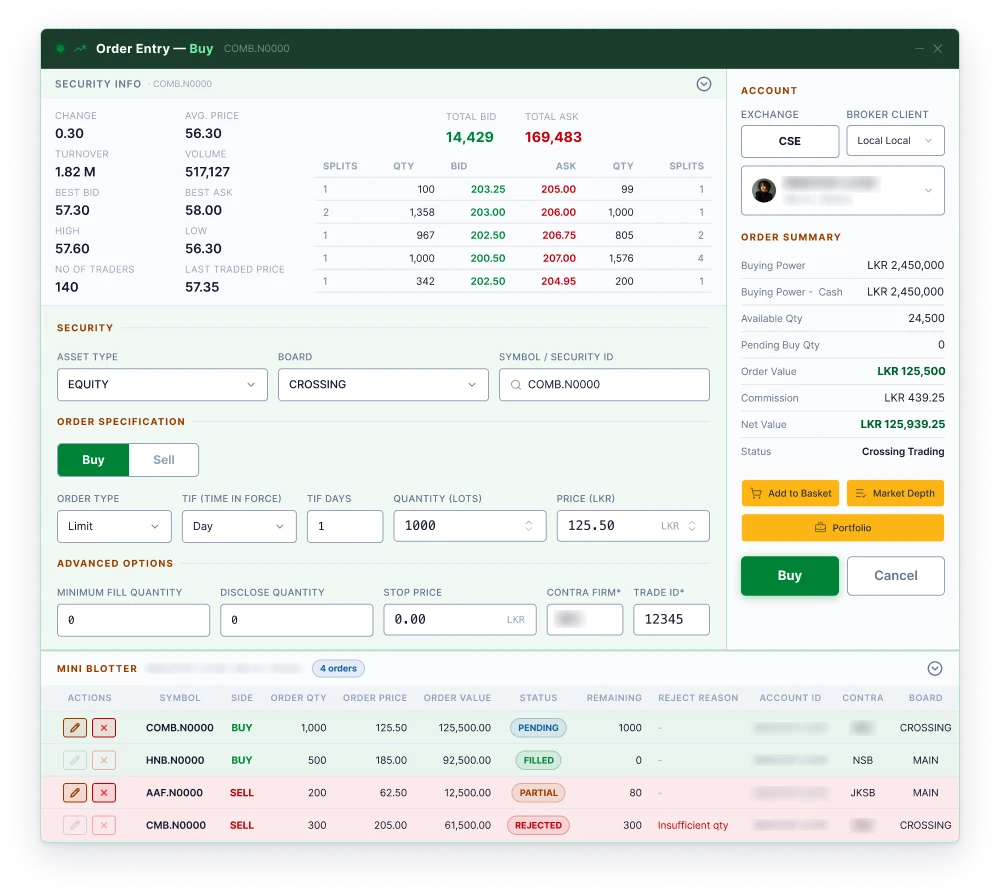
Task: Minimize the Order Entry window
Action: 919,48
